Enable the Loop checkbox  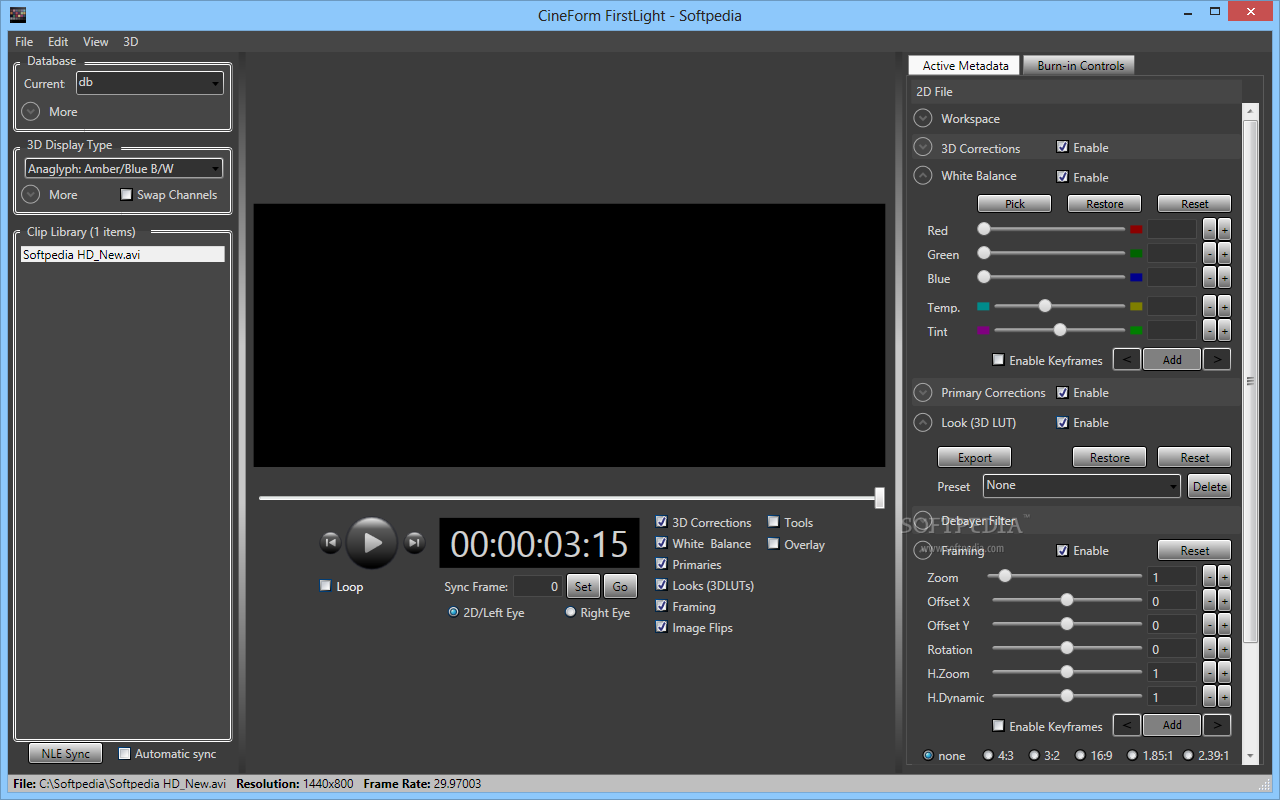coord(325,586)
